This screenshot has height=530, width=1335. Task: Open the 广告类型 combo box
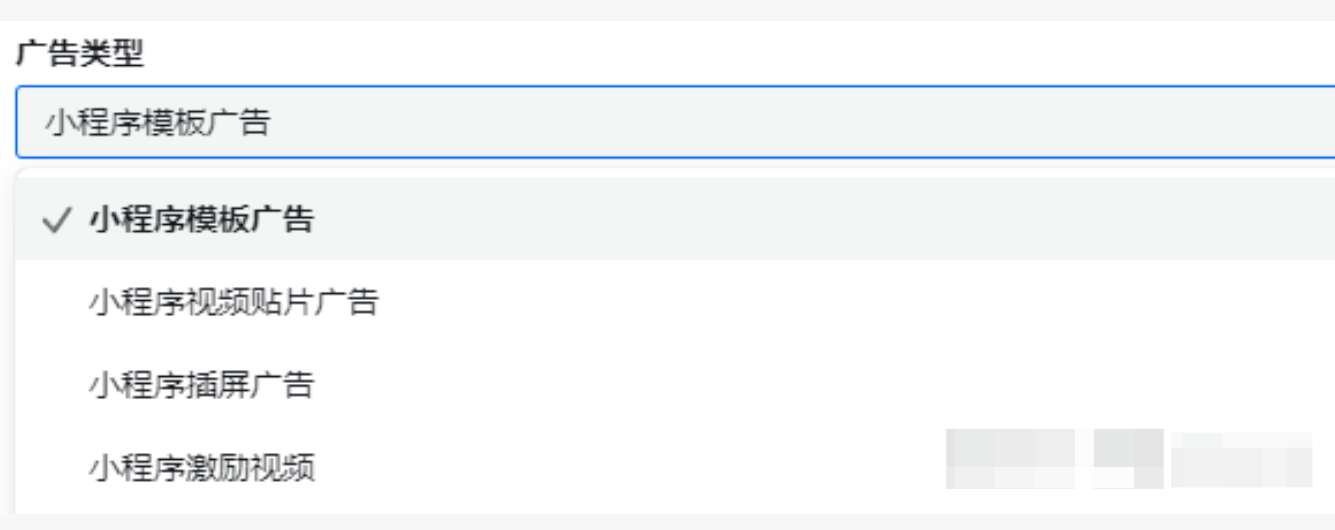point(675,123)
